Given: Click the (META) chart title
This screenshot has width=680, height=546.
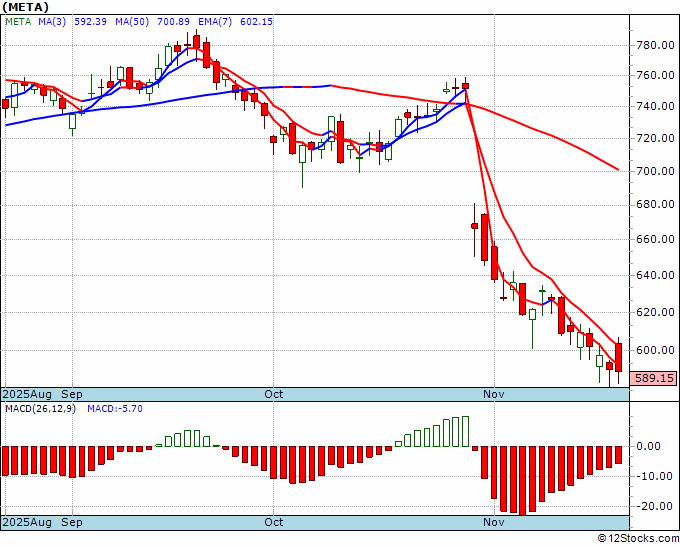Looking at the screenshot, I should point(26,7).
